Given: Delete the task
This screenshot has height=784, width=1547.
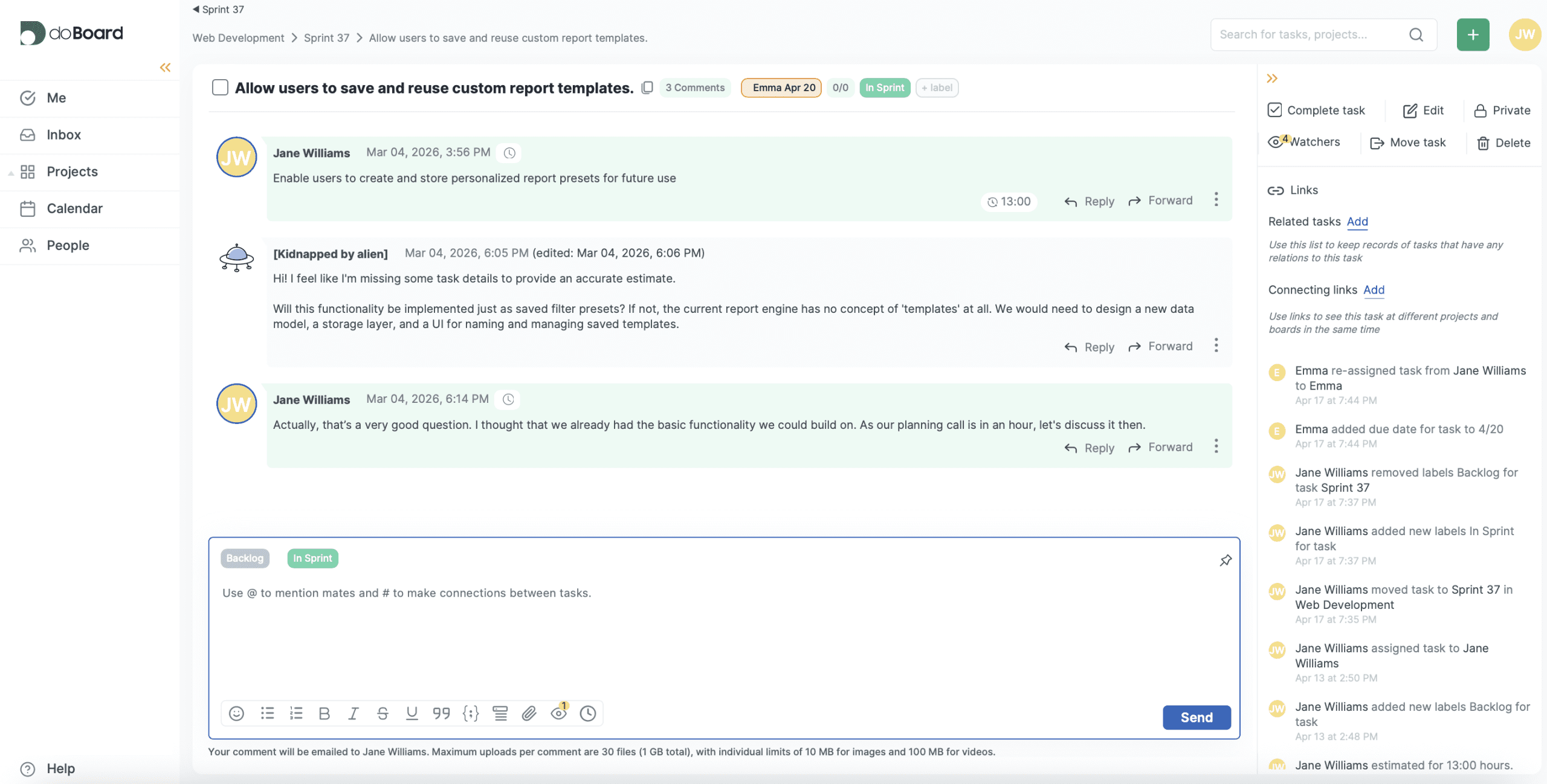Looking at the screenshot, I should pyautogui.click(x=1503, y=143).
